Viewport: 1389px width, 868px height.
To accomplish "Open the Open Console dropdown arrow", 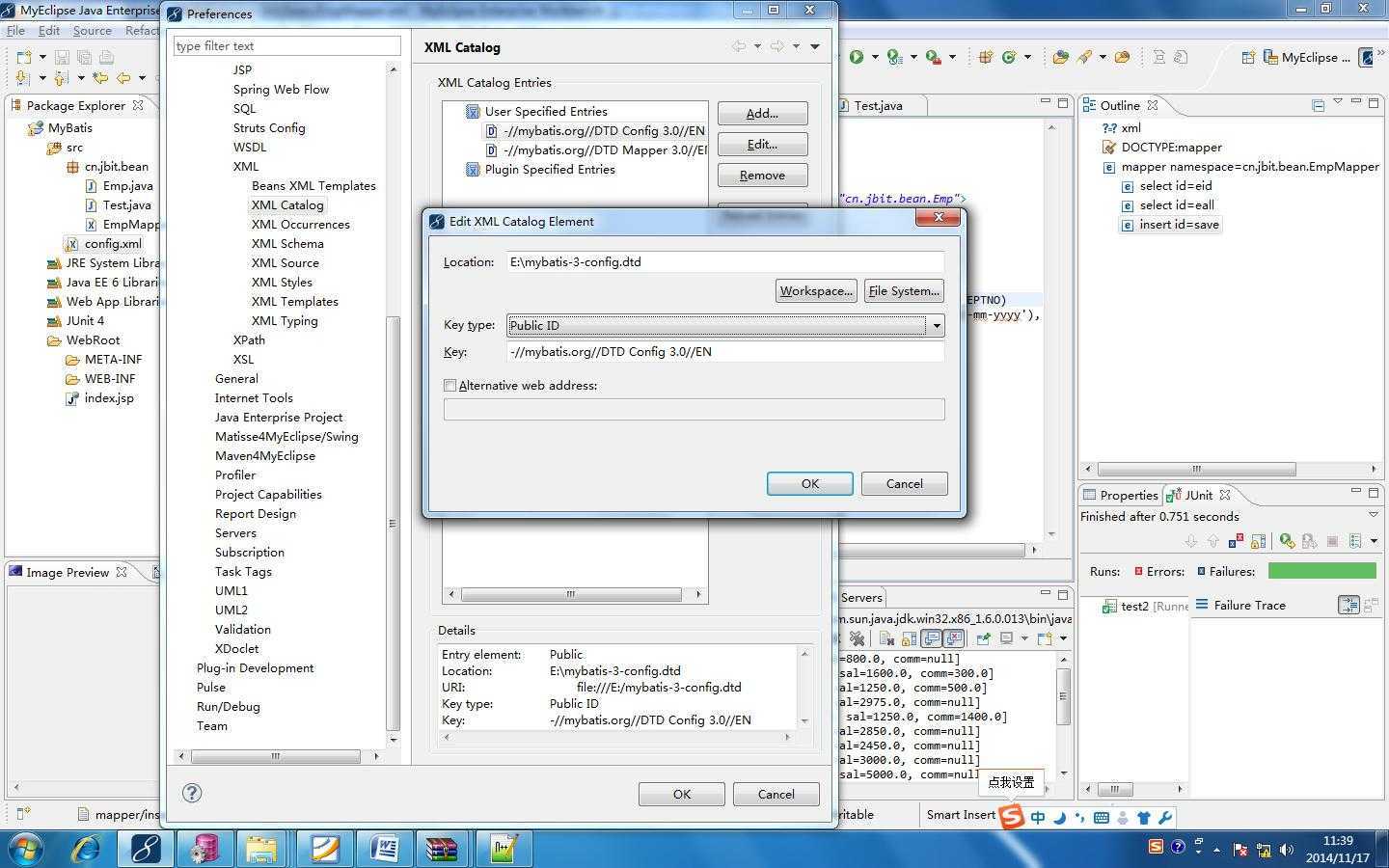I will pyautogui.click(x=1063, y=638).
